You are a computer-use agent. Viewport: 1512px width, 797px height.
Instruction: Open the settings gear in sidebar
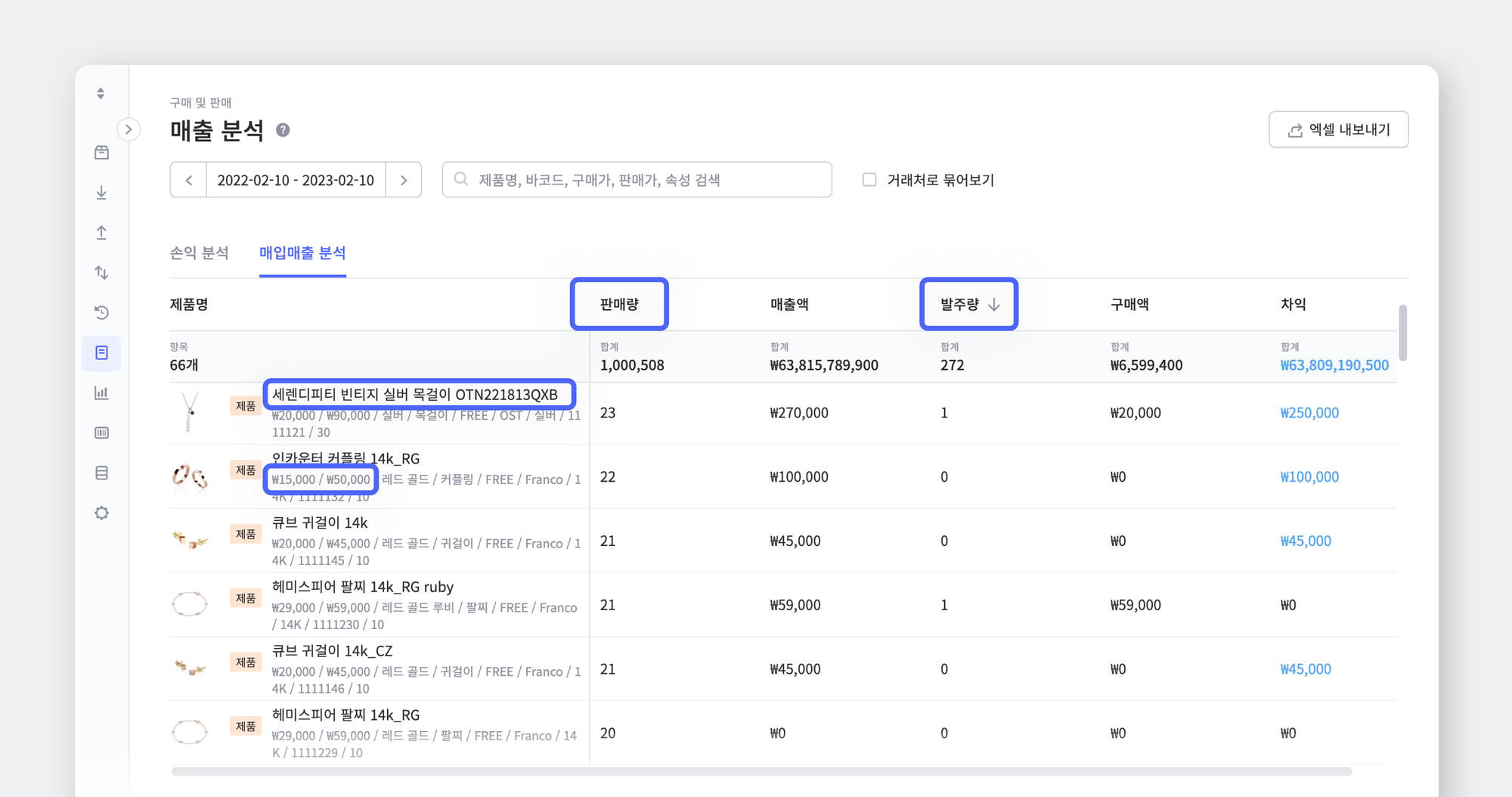pos(101,513)
